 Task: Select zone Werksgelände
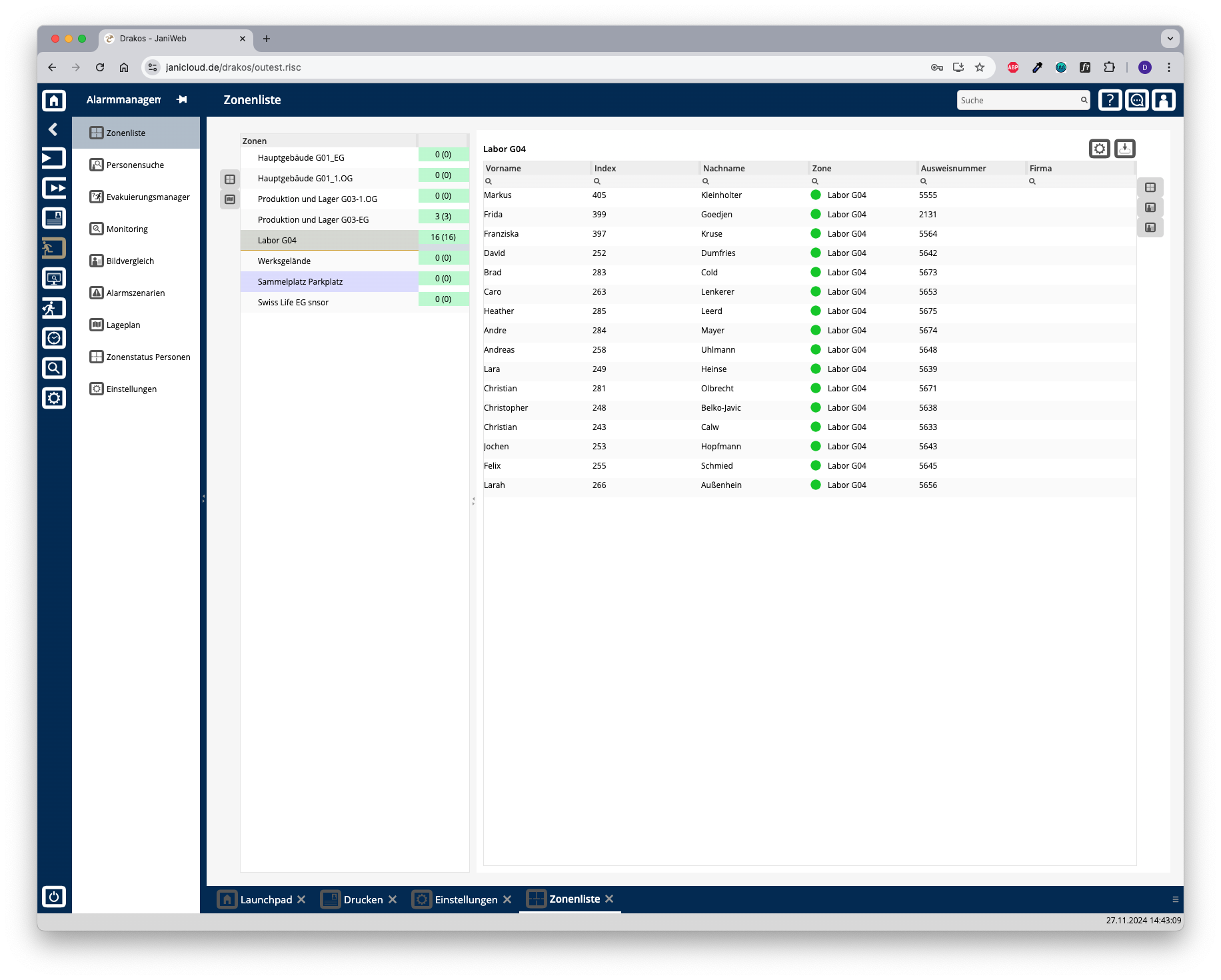(x=329, y=261)
